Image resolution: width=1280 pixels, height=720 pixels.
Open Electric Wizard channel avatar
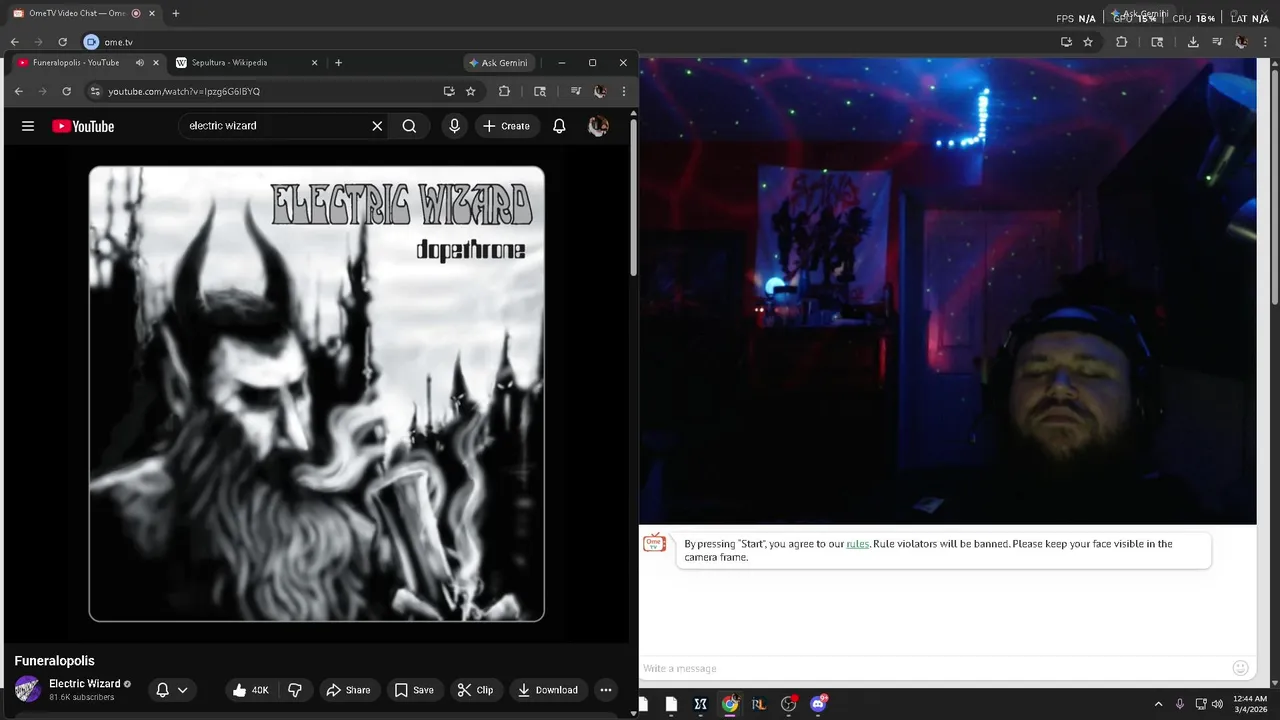(x=27, y=689)
